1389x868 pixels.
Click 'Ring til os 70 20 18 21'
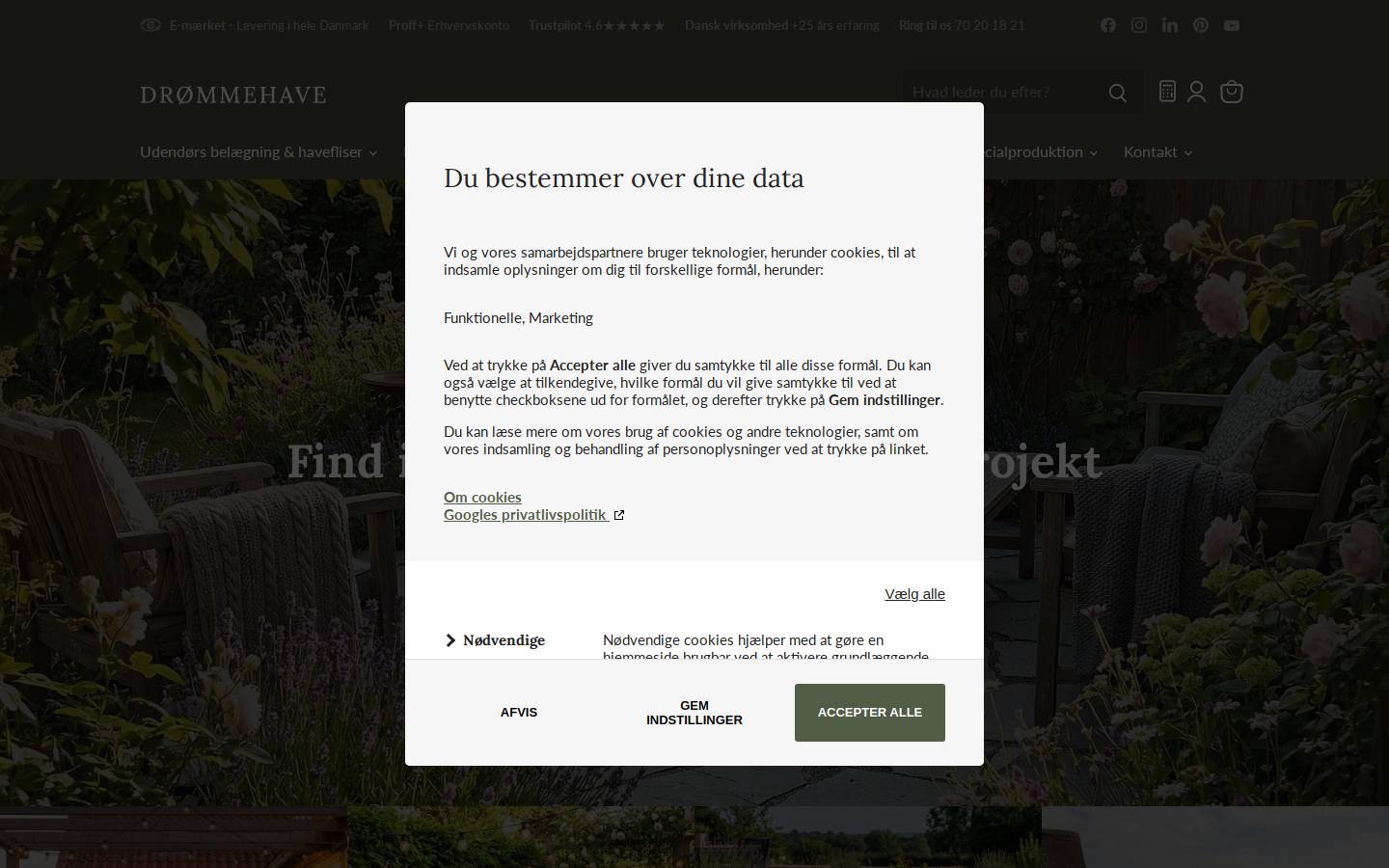pos(962,25)
